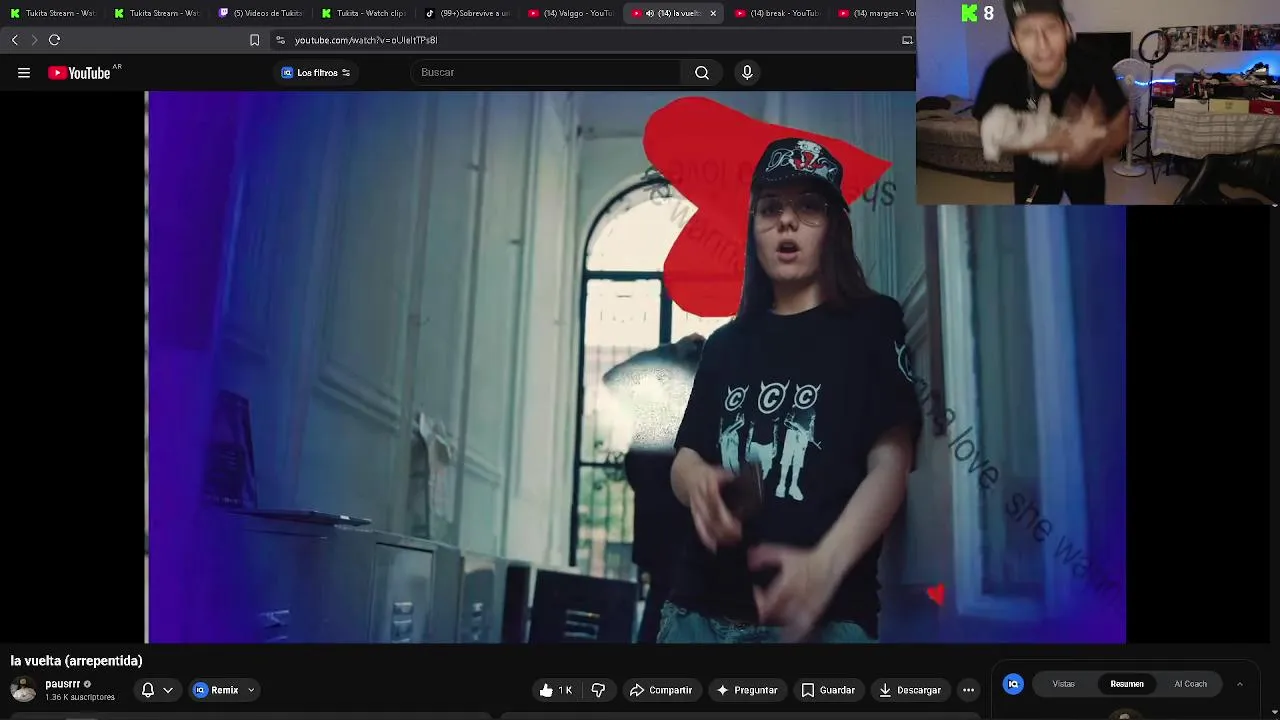Click the pausrrr channel name
Viewport: 1280px width, 720px height.
coord(62,684)
